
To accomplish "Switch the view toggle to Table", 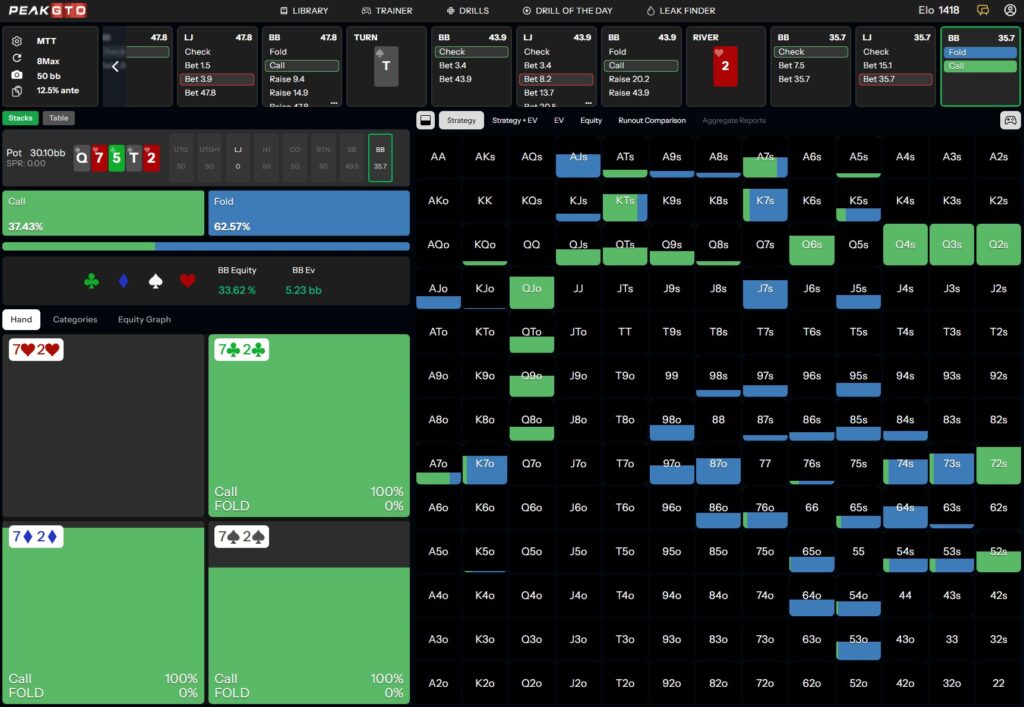I will coord(59,118).
